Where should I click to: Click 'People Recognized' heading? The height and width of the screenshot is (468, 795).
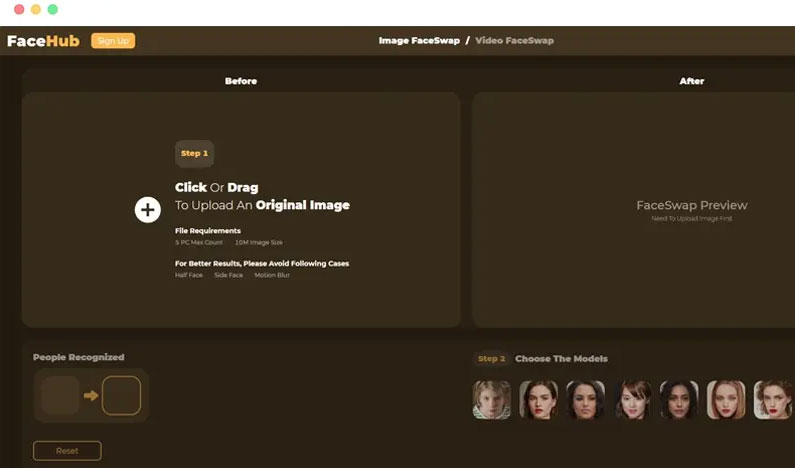tap(79, 357)
